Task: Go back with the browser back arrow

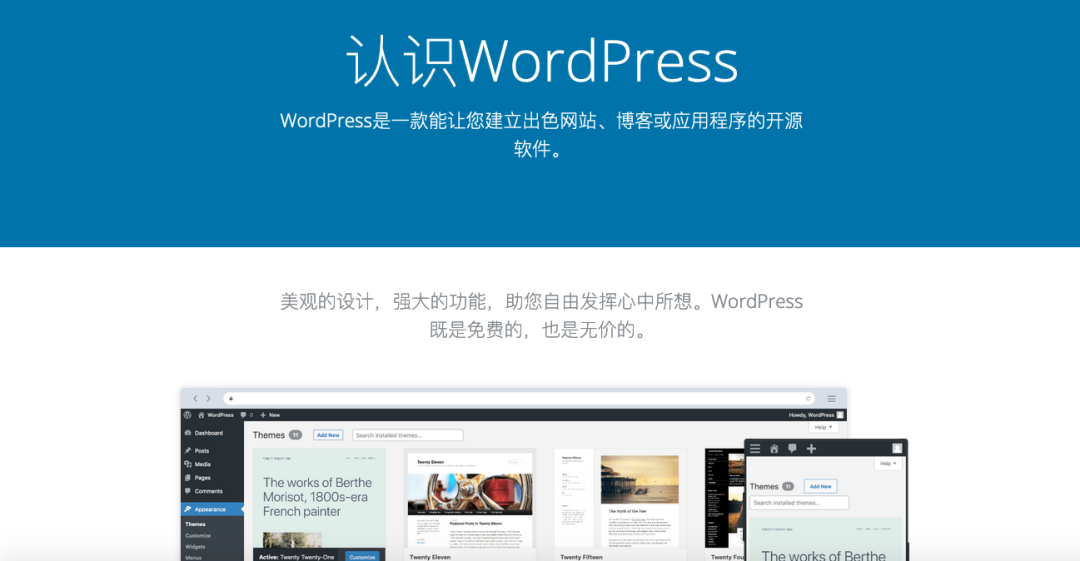Action: 196,398
